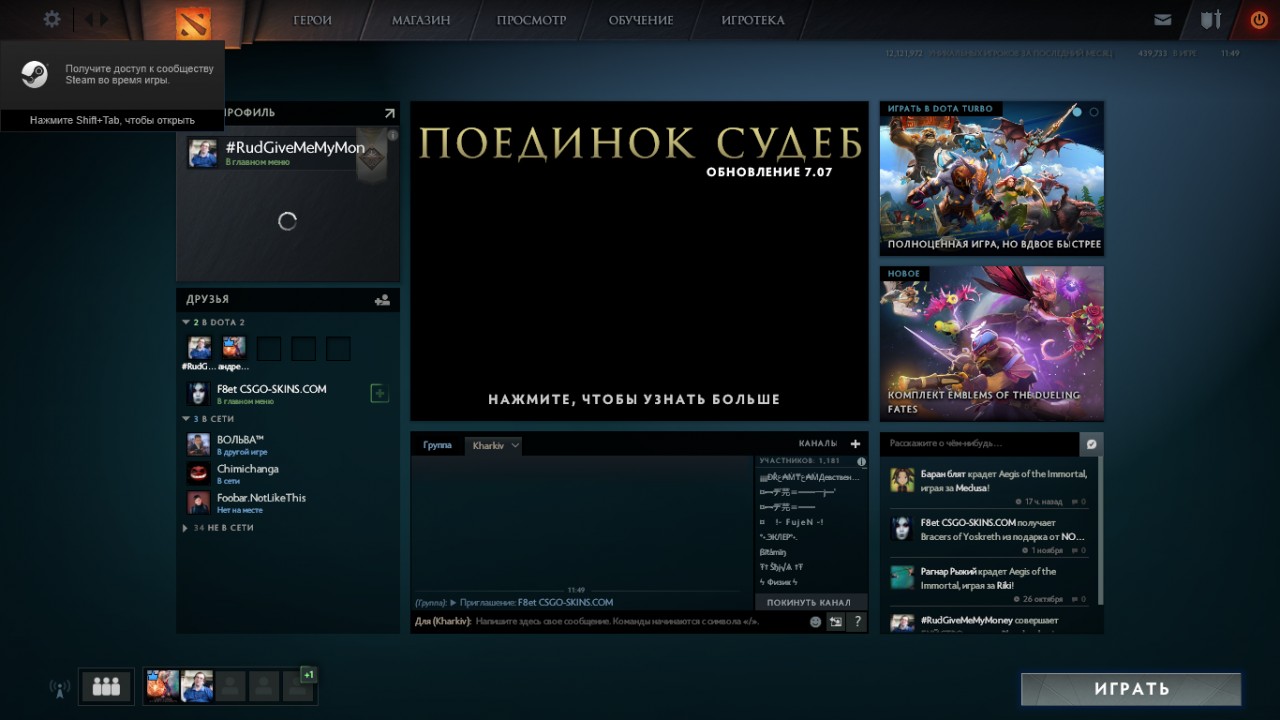Click the 'Расскажите о чём-нибудь' input field

(980, 443)
